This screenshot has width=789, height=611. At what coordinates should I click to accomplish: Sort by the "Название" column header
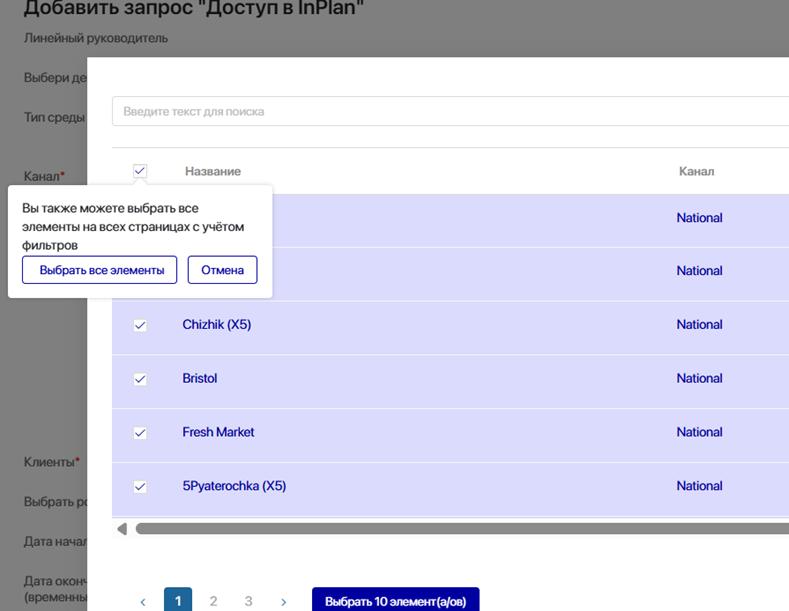pyautogui.click(x=212, y=172)
